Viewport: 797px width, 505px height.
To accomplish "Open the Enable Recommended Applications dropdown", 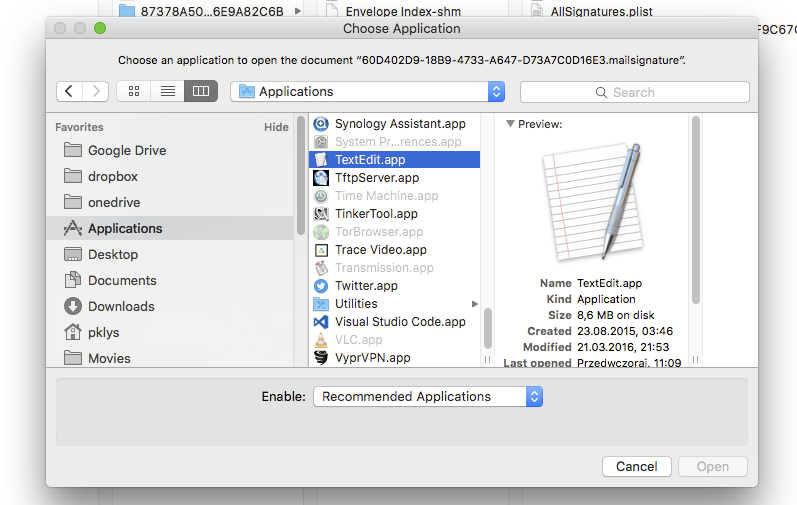I will [x=427, y=397].
